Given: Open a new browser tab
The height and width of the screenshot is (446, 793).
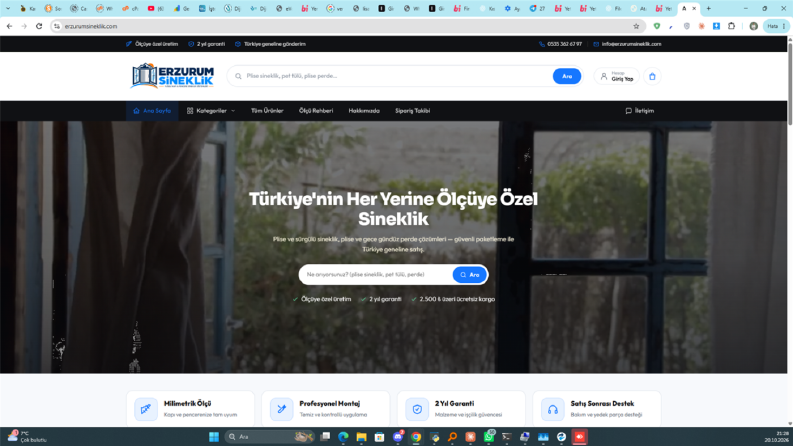Looking at the screenshot, I should pos(709,9).
